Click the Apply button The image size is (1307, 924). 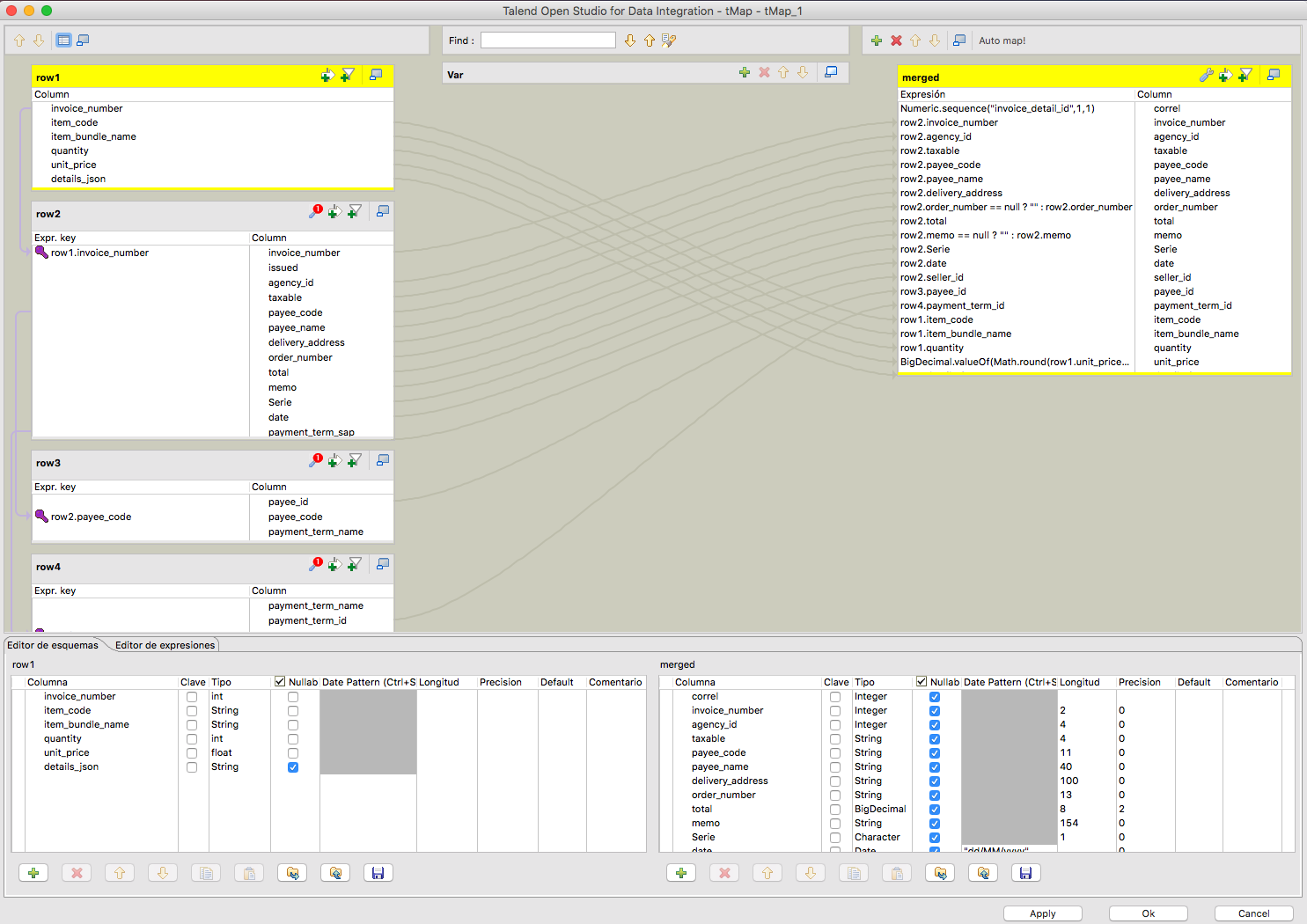(1043, 913)
